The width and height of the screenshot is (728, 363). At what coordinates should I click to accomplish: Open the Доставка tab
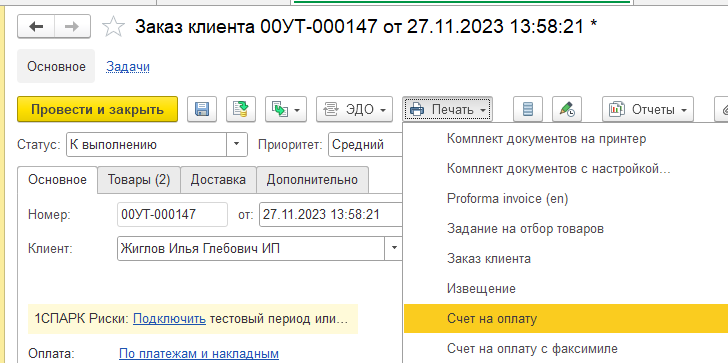click(x=218, y=180)
